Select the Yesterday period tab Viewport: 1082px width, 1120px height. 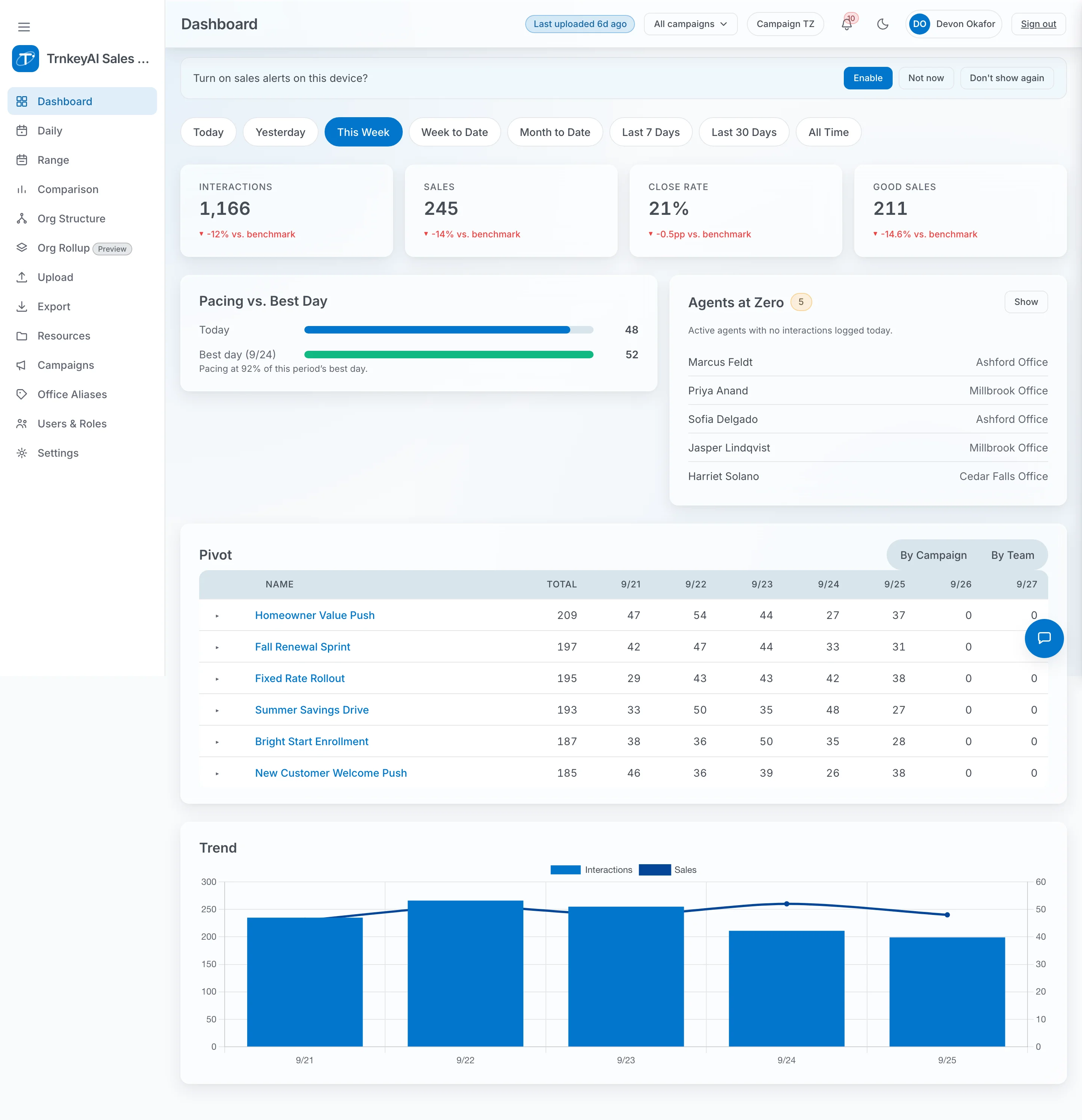click(280, 132)
